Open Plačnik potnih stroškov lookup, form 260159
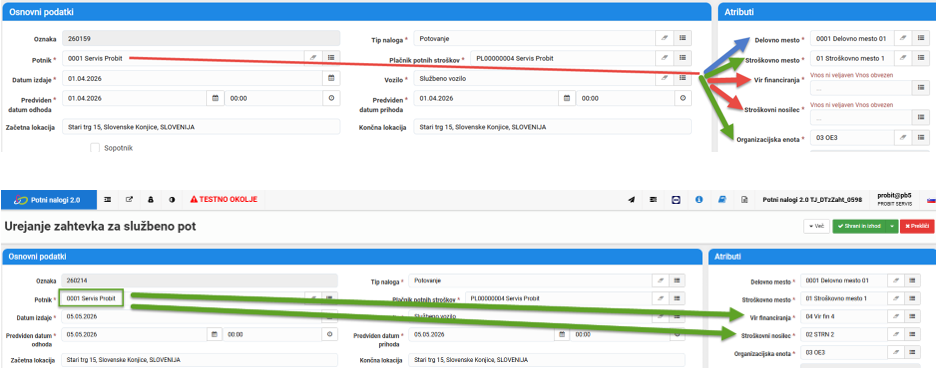Viewport: 936px width, 373px height. (683, 58)
